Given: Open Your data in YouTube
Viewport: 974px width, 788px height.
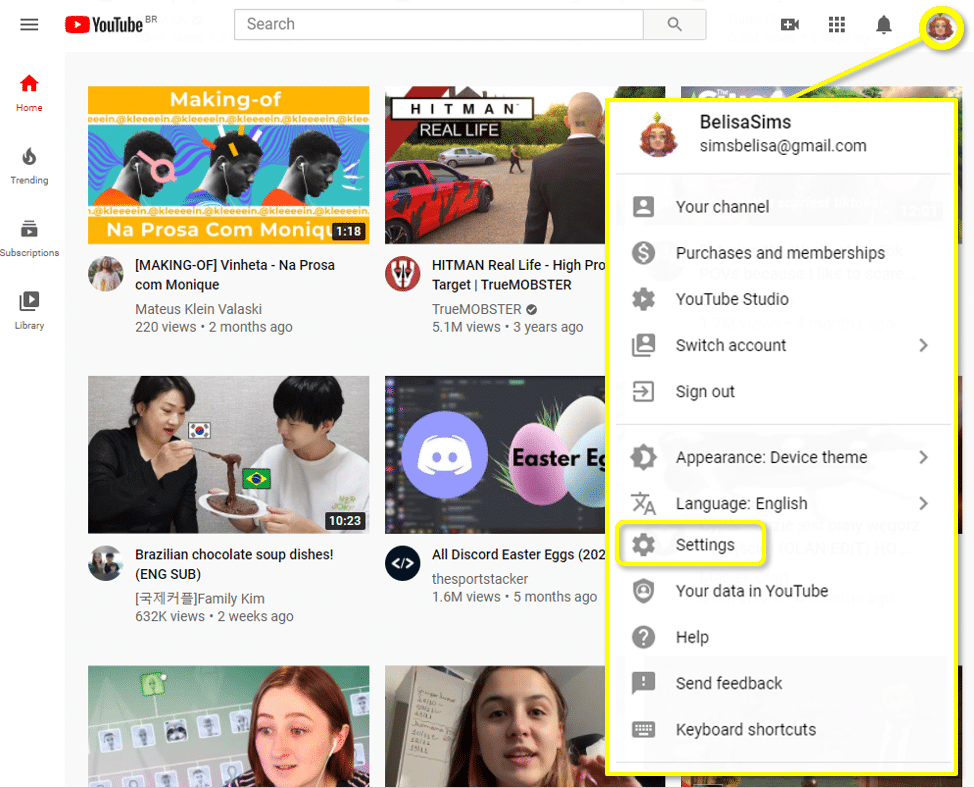Looking at the screenshot, I should (783, 591).
